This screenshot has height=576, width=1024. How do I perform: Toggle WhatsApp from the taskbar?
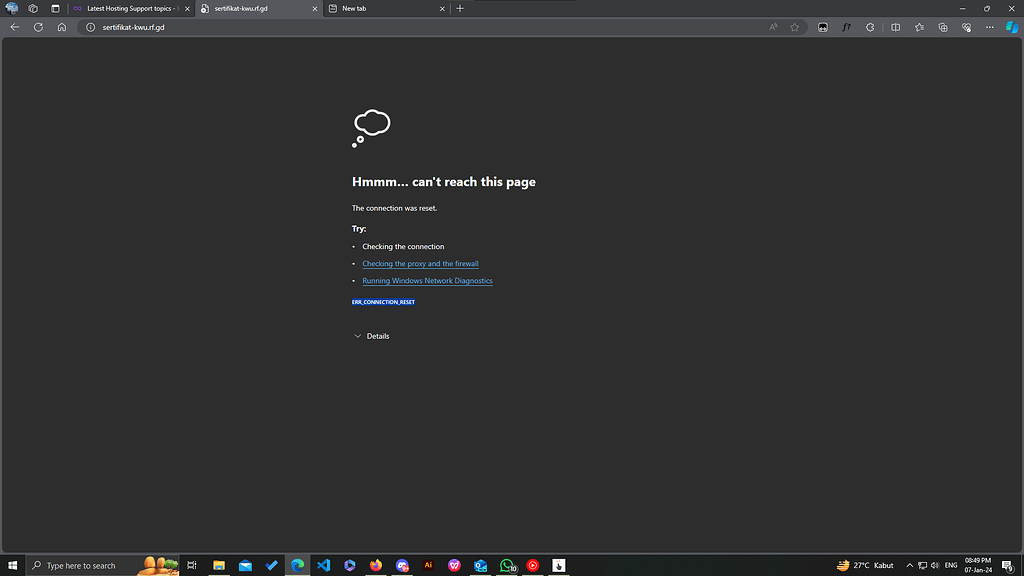[506, 565]
